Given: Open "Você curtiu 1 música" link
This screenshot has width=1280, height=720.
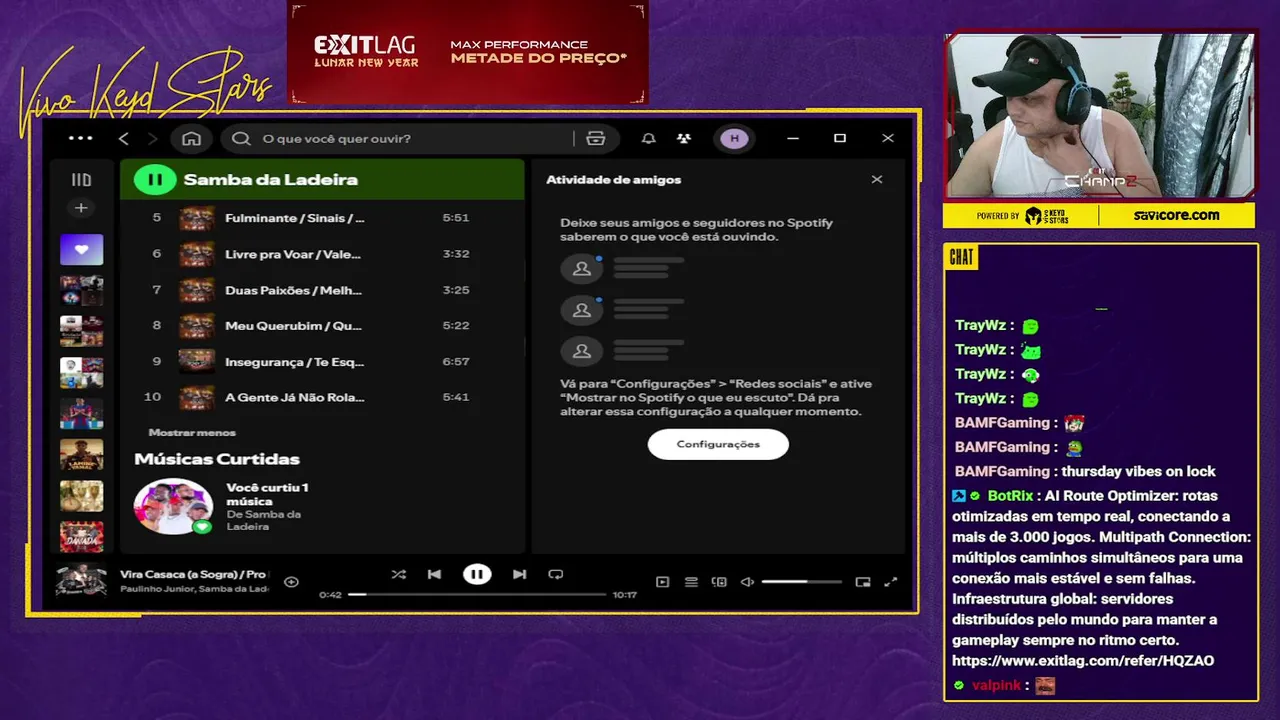Looking at the screenshot, I should [x=267, y=494].
